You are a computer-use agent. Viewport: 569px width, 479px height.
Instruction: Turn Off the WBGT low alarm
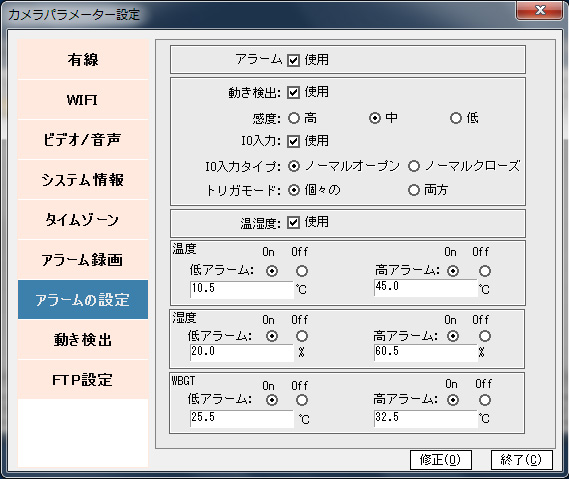coord(302,400)
